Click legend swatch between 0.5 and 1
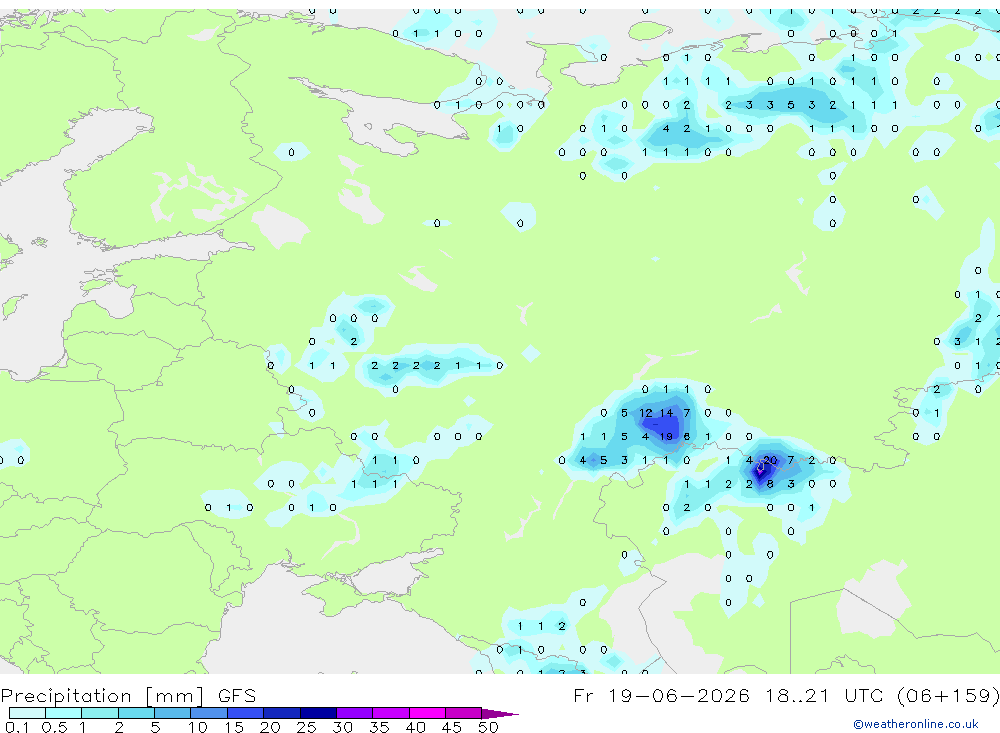 (64, 713)
